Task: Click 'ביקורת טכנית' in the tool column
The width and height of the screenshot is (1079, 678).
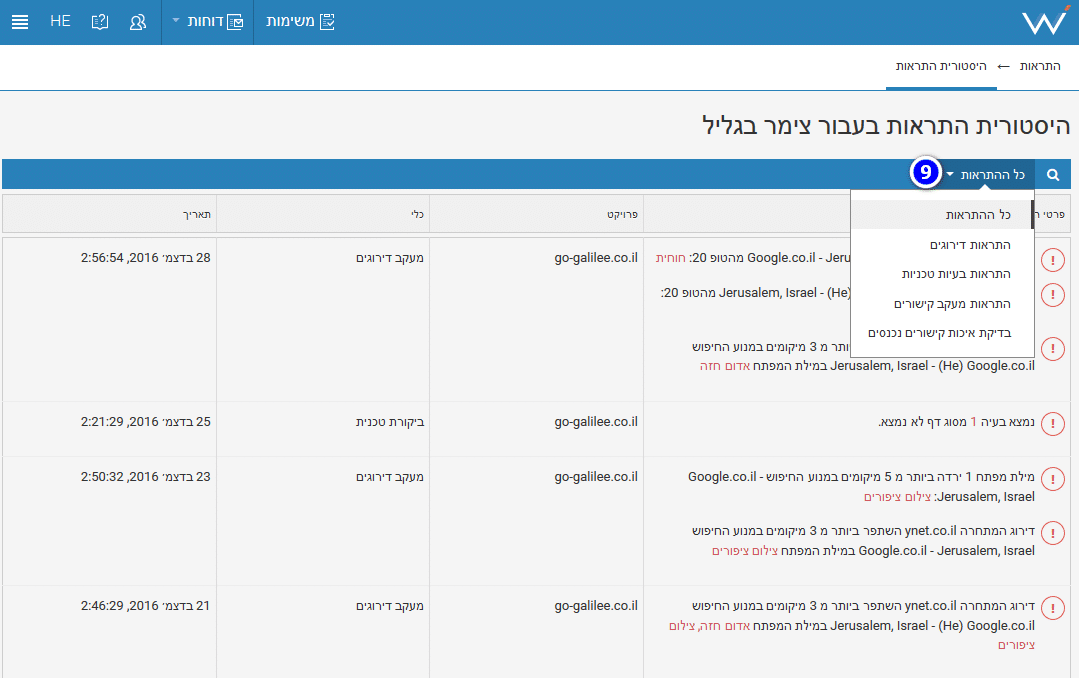Action: click(x=389, y=422)
